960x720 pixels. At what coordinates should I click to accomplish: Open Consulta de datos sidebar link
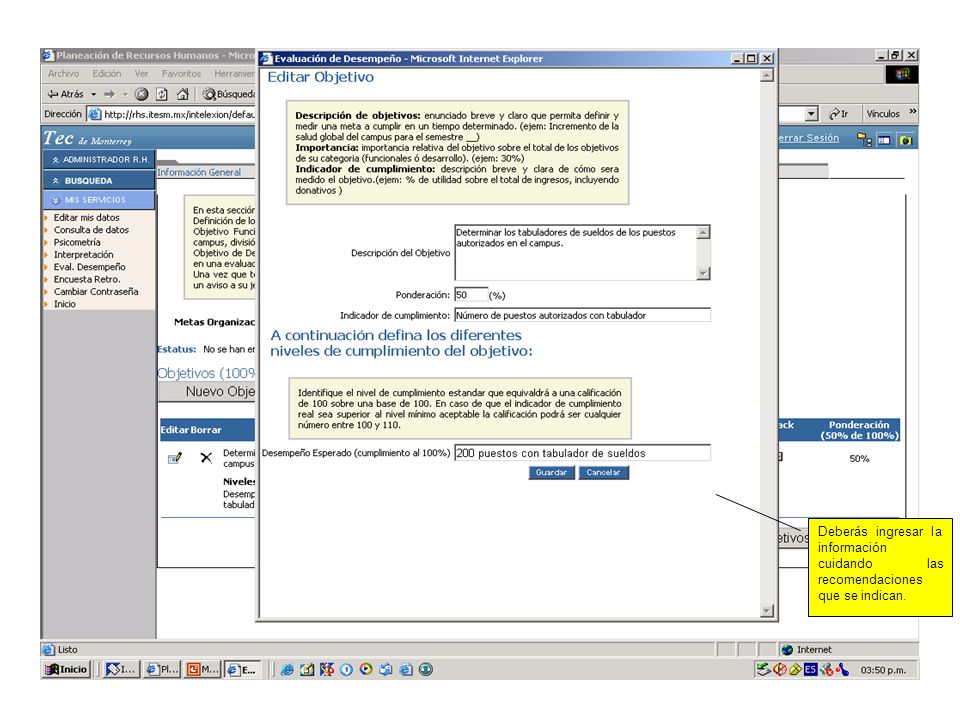(91, 230)
